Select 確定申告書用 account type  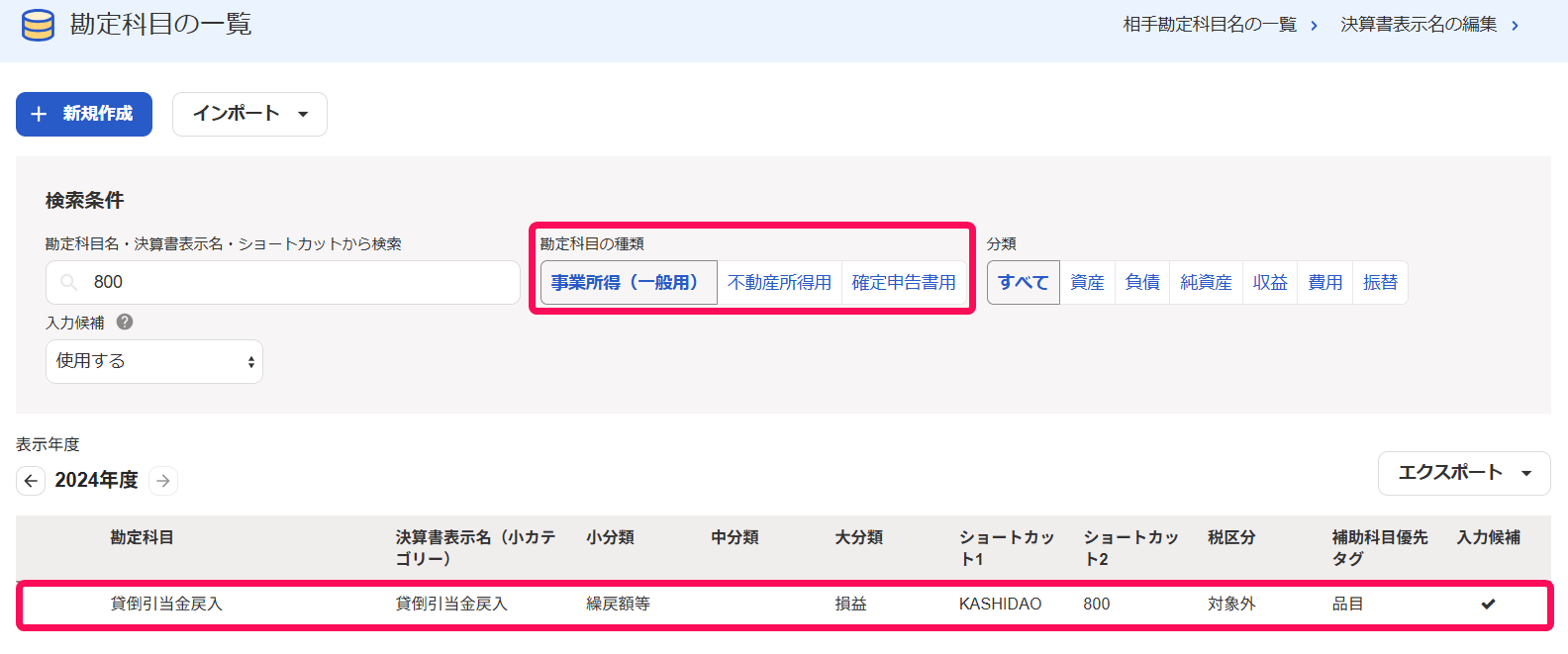[904, 283]
